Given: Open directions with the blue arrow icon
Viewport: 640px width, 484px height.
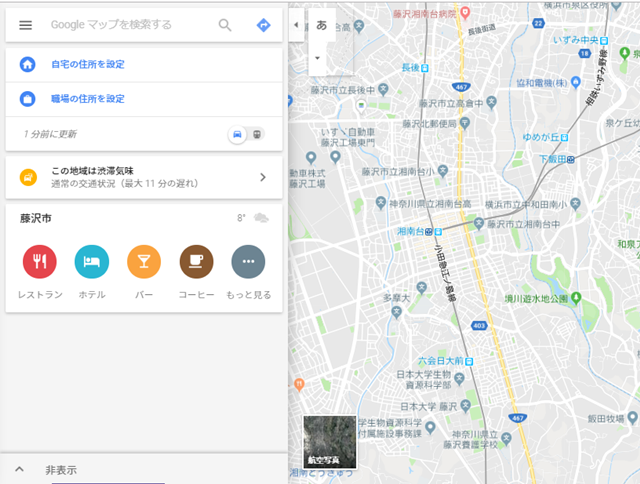Looking at the screenshot, I should [263, 25].
